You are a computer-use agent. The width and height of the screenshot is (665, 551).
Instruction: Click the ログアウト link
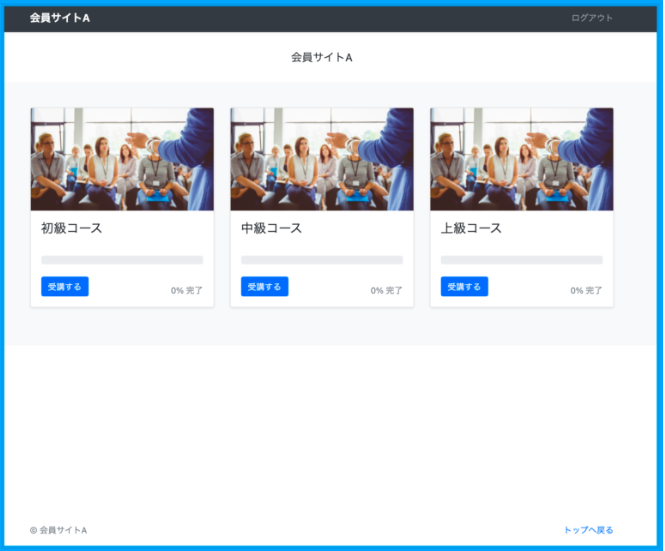(592, 18)
